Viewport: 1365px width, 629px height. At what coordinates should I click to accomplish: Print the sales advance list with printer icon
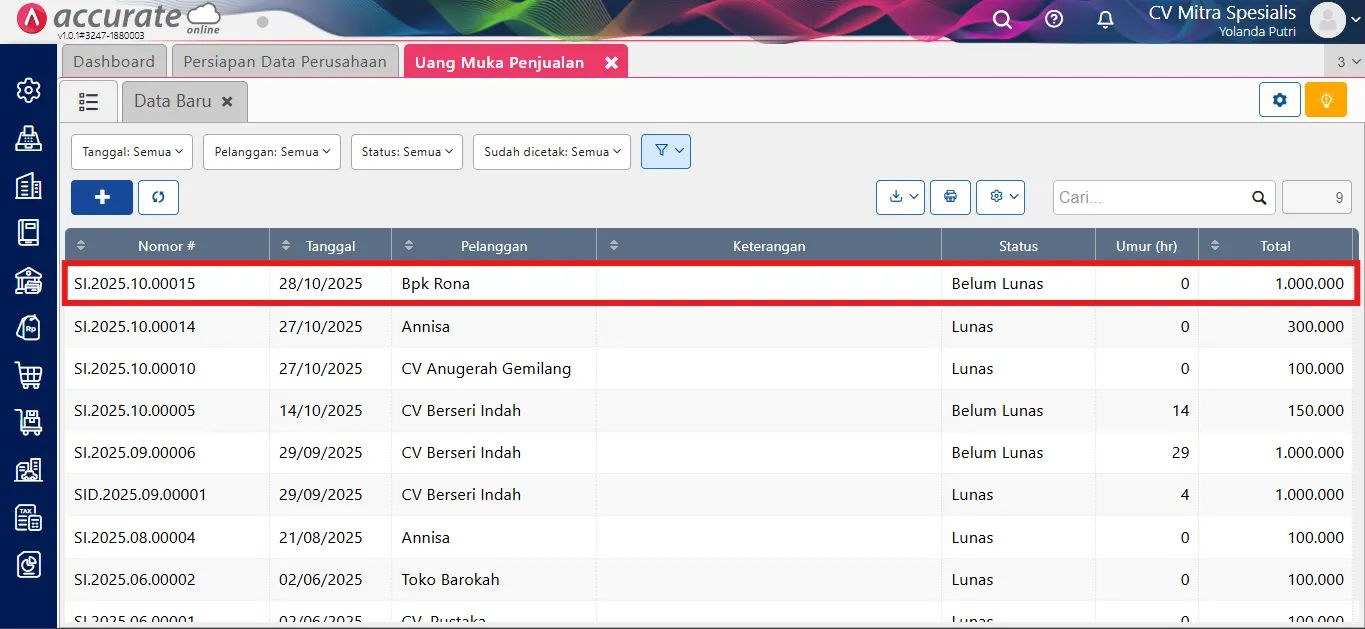[949, 197]
